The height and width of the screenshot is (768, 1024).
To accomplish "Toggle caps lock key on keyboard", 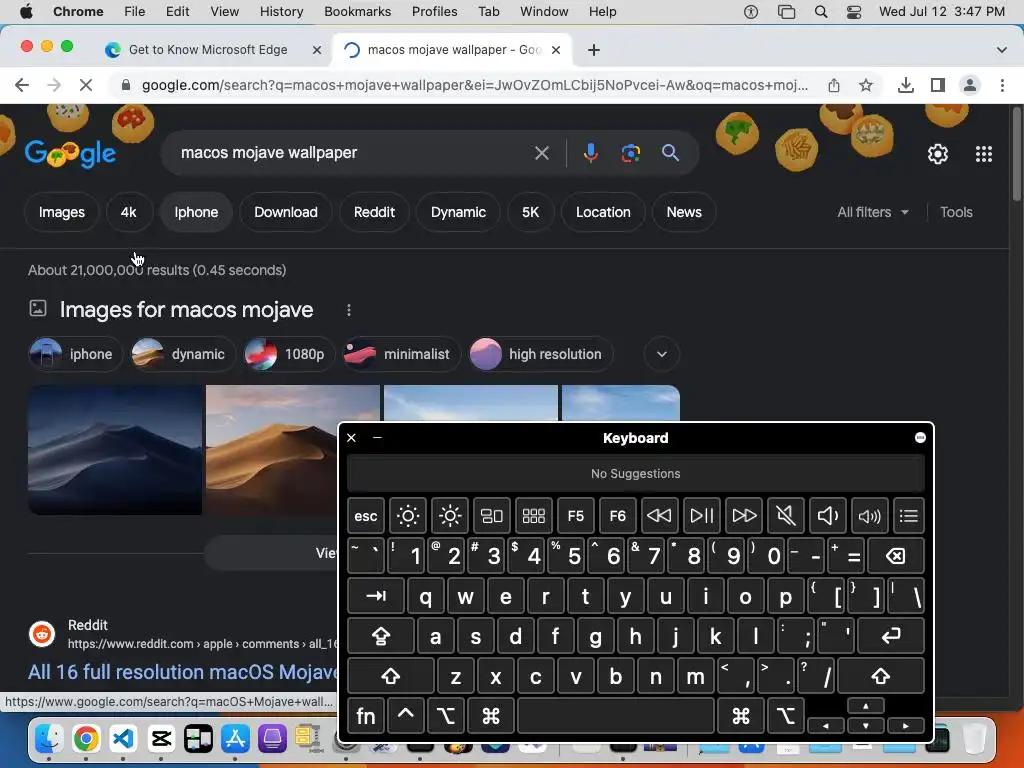I will tap(381, 636).
